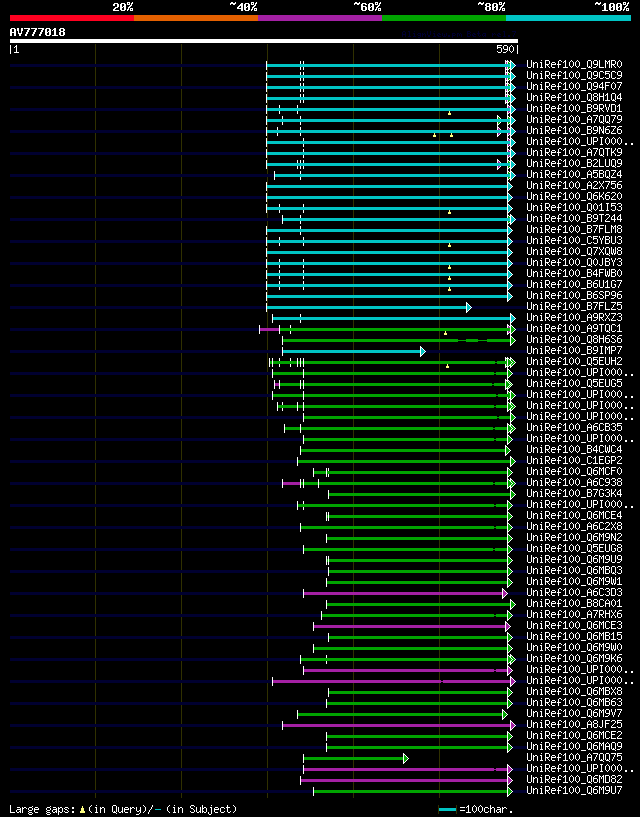This screenshot has width=640, height=817.
Task: Open hit UniRef100_Q9C5C9
Action: point(574,76)
